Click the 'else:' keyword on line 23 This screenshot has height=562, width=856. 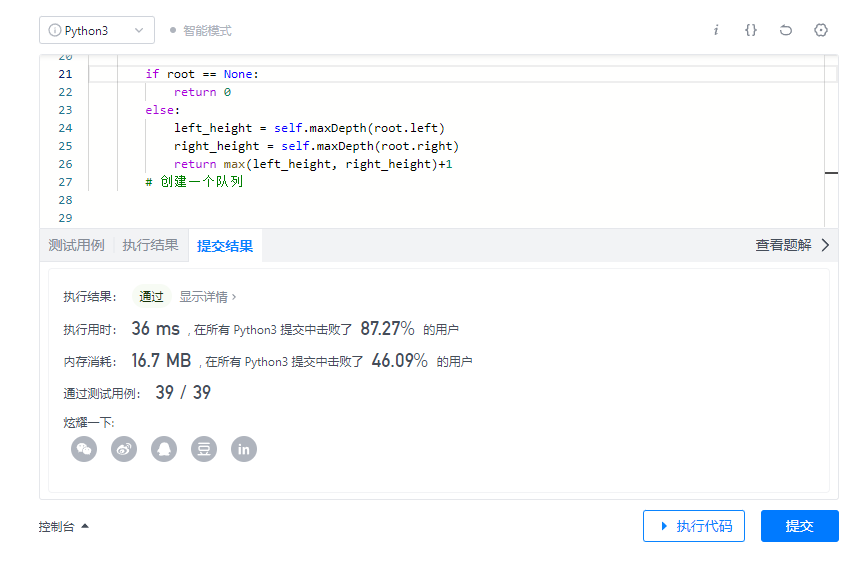(162, 110)
